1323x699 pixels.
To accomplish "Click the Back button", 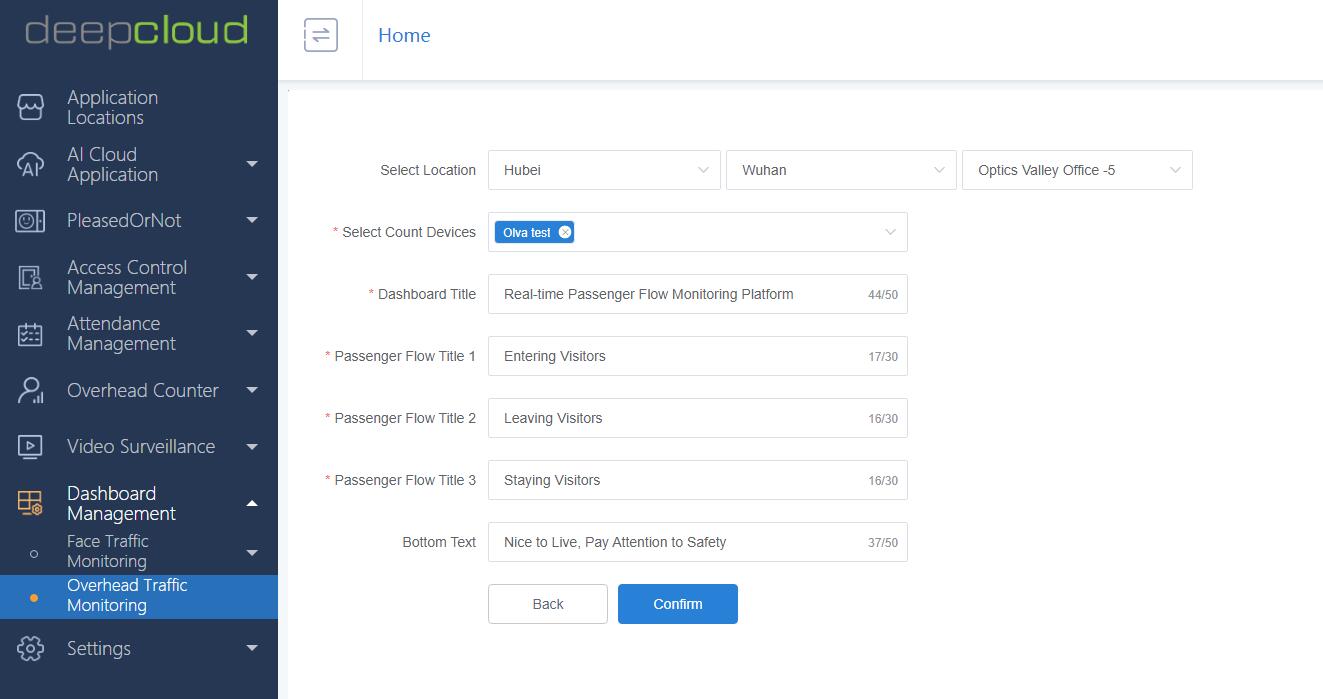I will [548, 604].
